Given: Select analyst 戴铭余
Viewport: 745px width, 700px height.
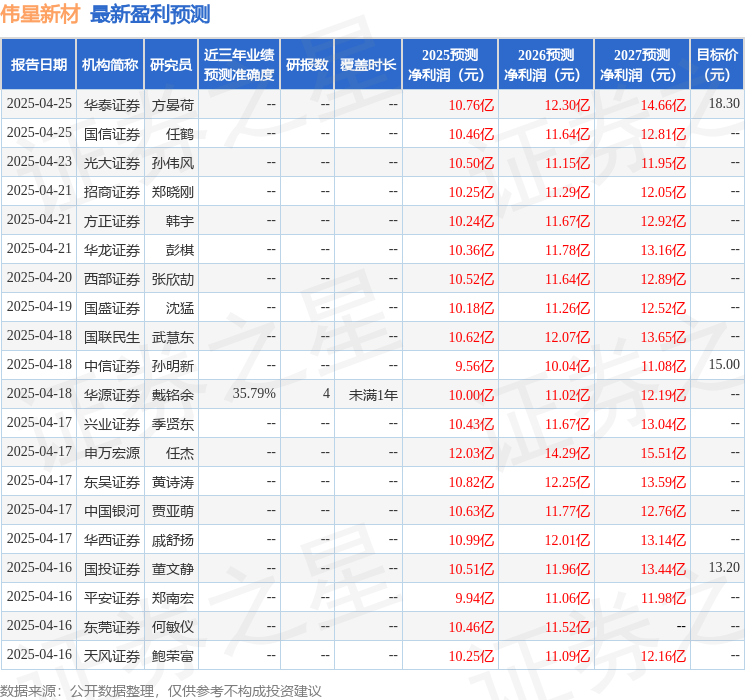Looking at the screenshot, I should (172, 394).
